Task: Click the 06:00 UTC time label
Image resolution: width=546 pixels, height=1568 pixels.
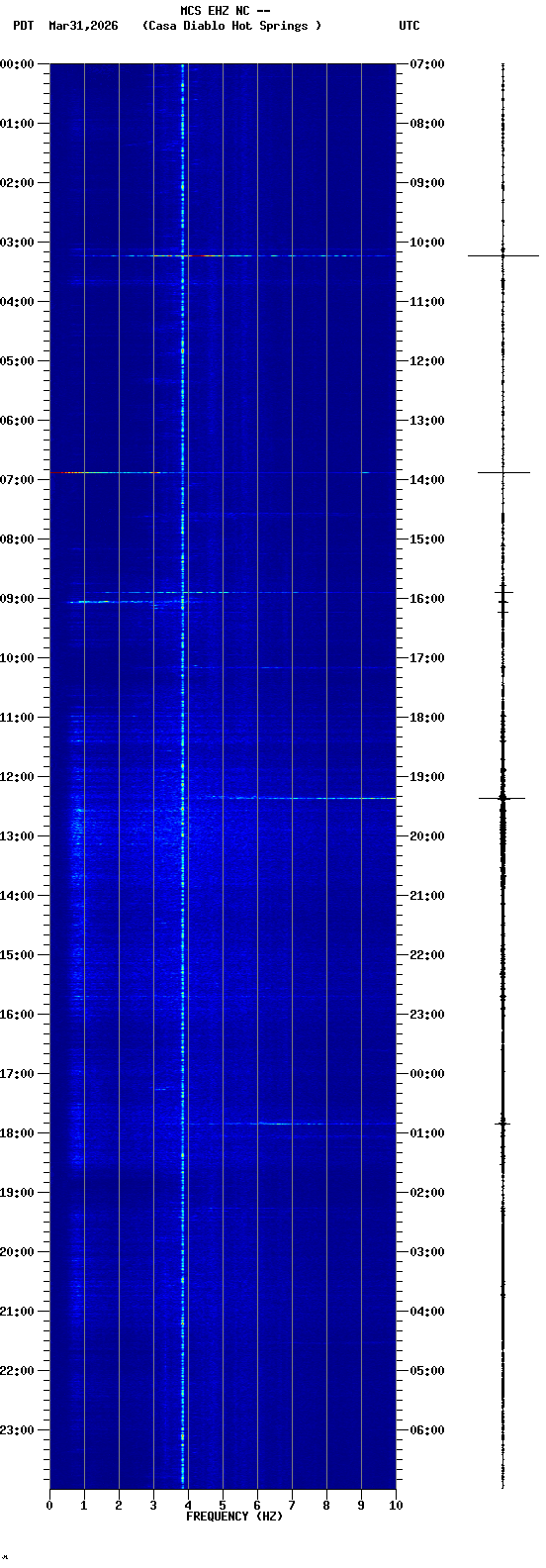Action: tap(427, 1430)
